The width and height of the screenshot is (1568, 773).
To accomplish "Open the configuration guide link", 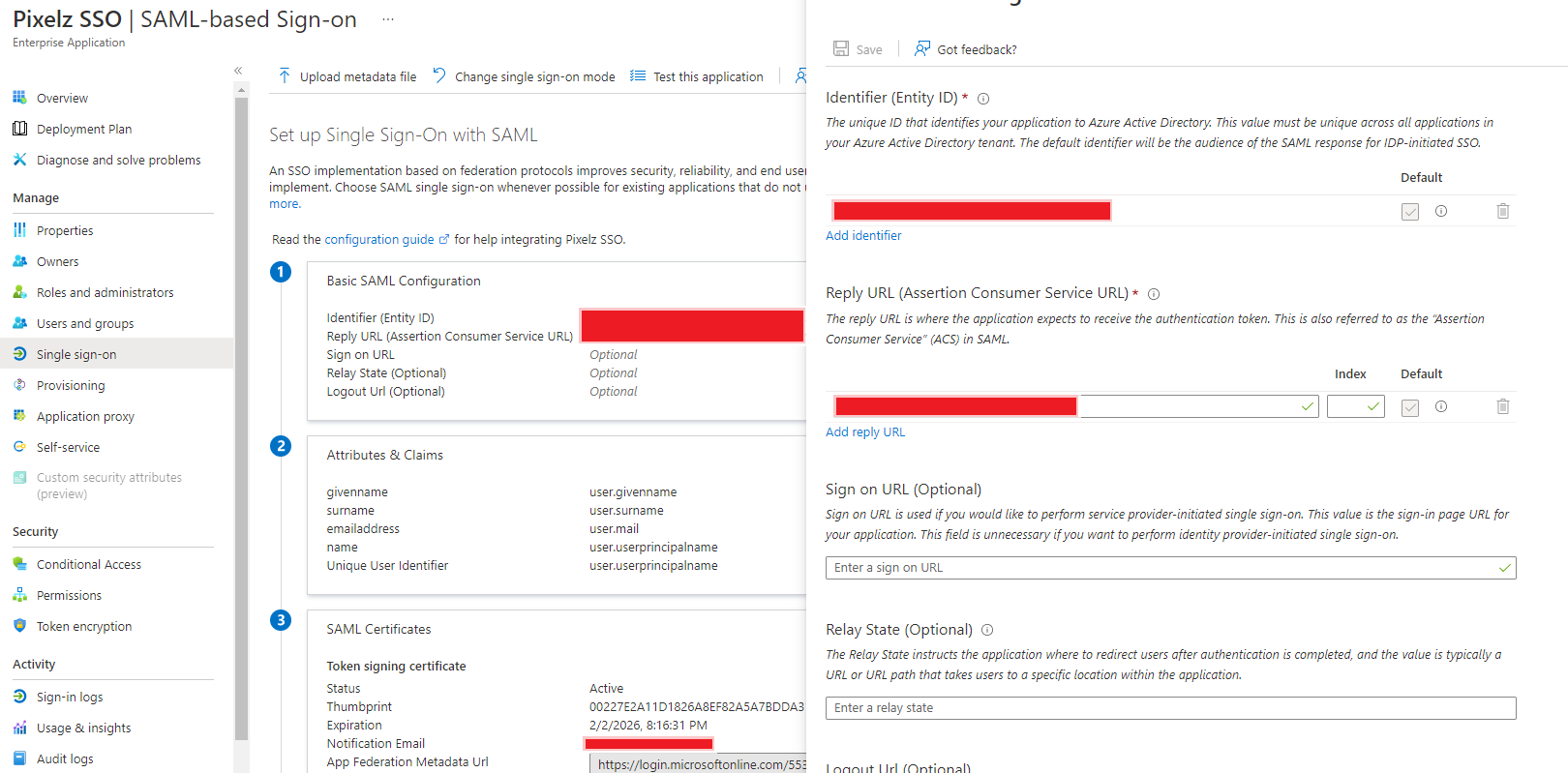I will point(386,239).
